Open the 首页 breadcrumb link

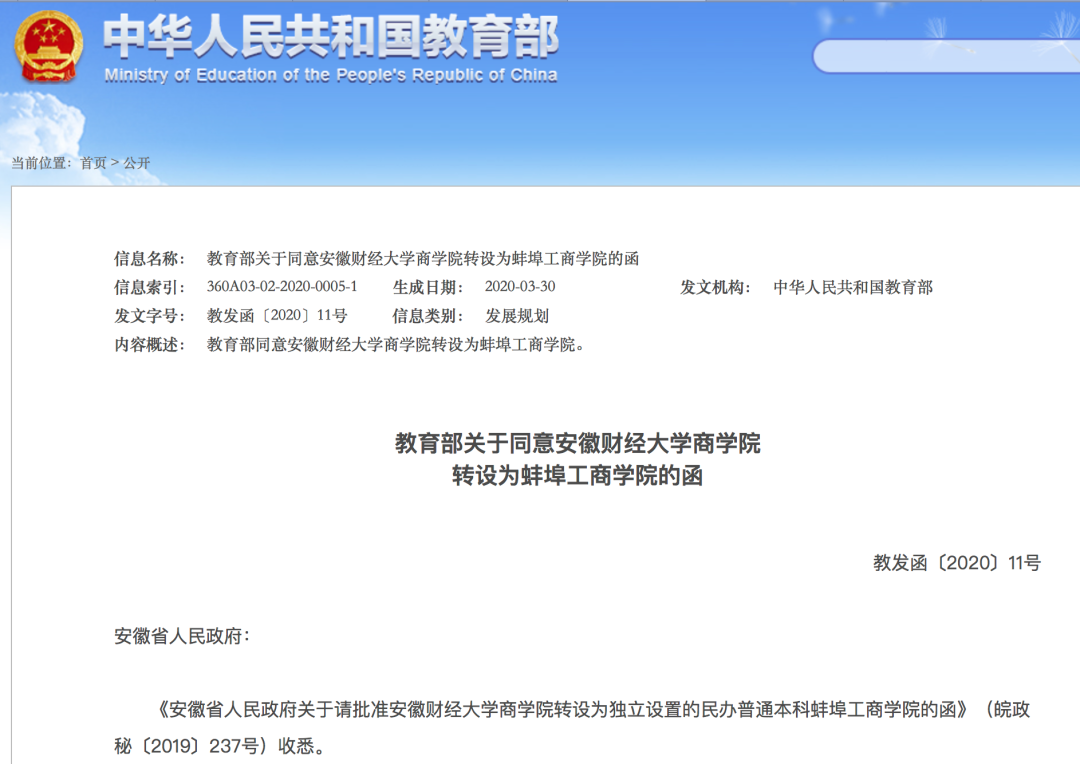tap(94, 163)
